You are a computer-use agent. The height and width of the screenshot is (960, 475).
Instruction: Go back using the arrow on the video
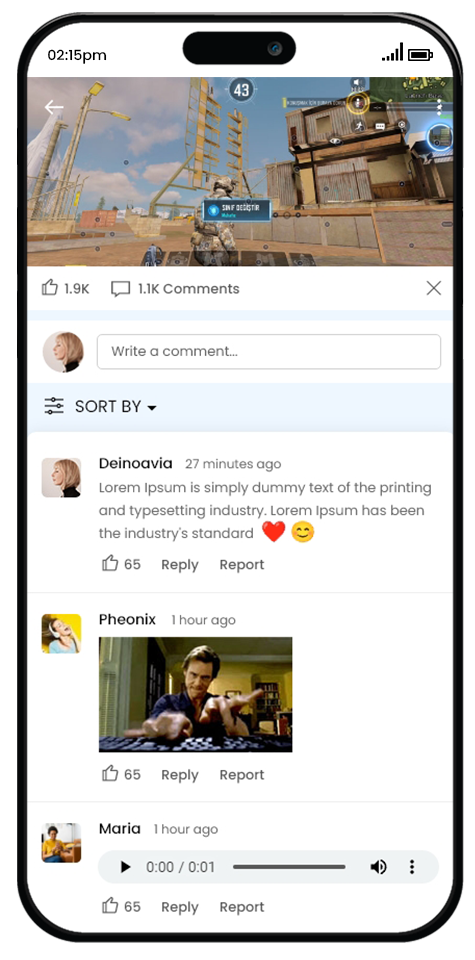tap(54, 108)
